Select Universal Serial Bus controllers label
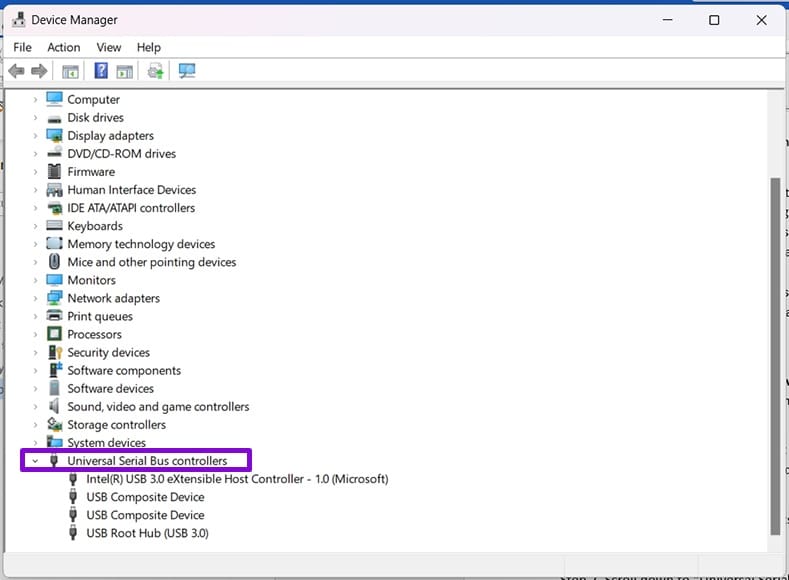 [x=147, y=461]
